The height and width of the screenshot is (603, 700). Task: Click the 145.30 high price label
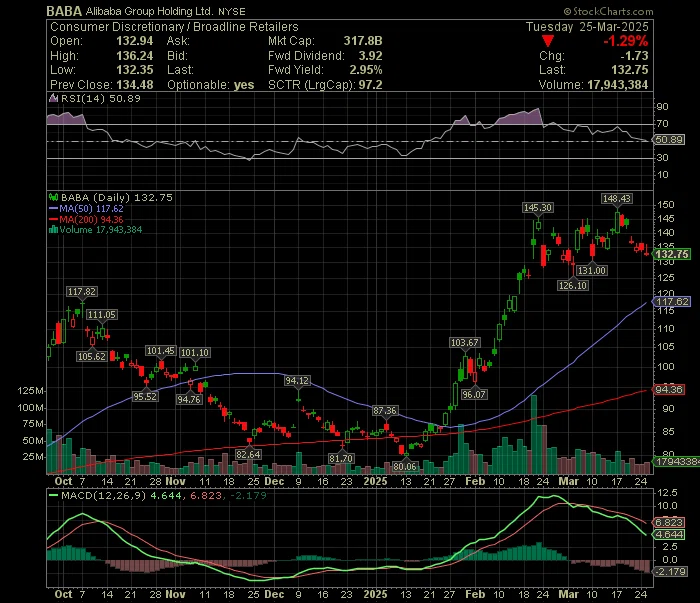tap(538, 208)
